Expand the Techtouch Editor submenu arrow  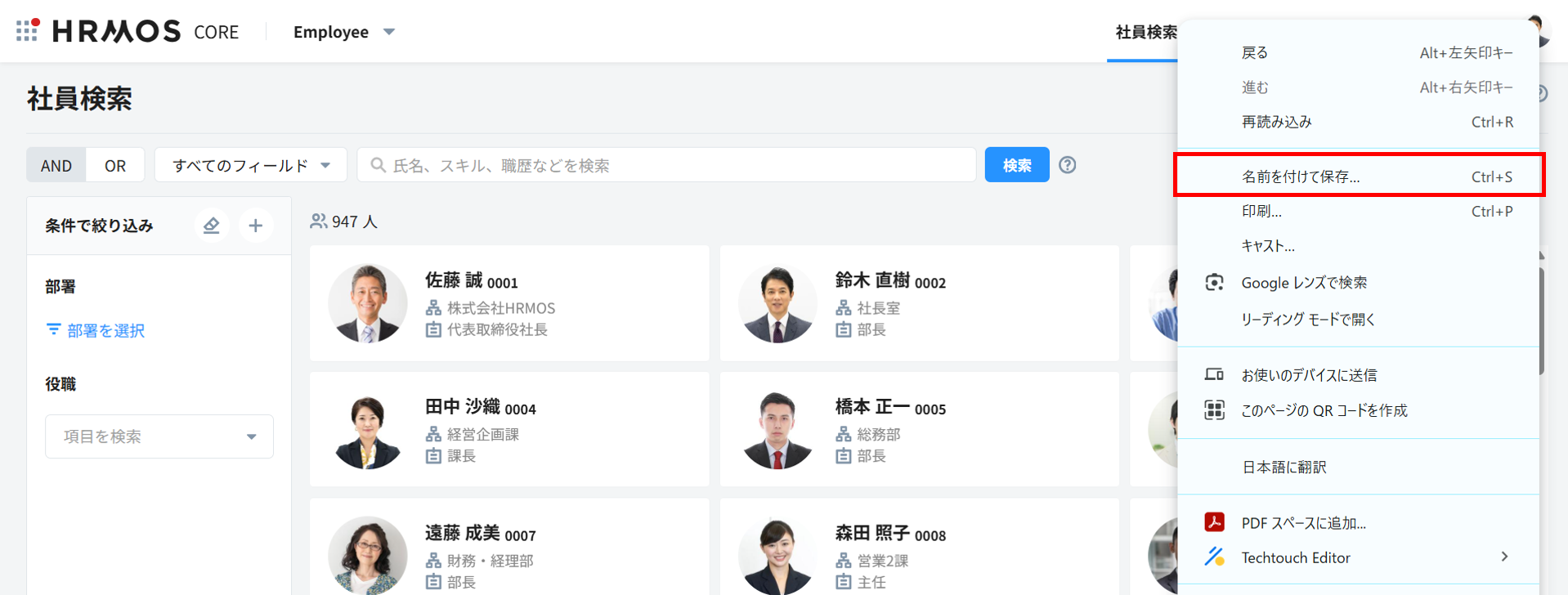pyautogui.click(x=1504, y=557)
